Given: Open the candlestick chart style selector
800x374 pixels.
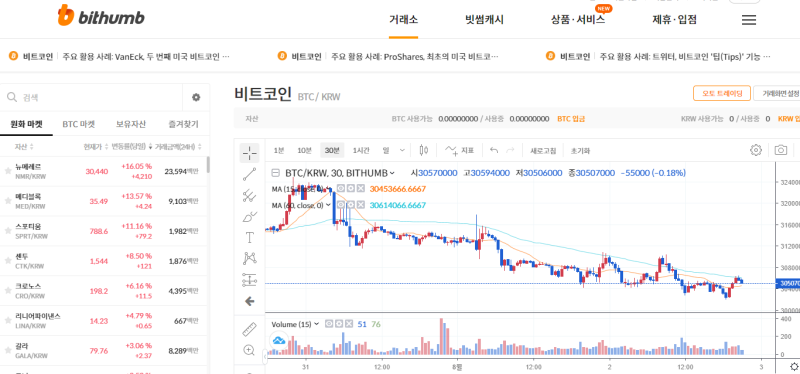Looking at the screenshot, I should [423, 150].
